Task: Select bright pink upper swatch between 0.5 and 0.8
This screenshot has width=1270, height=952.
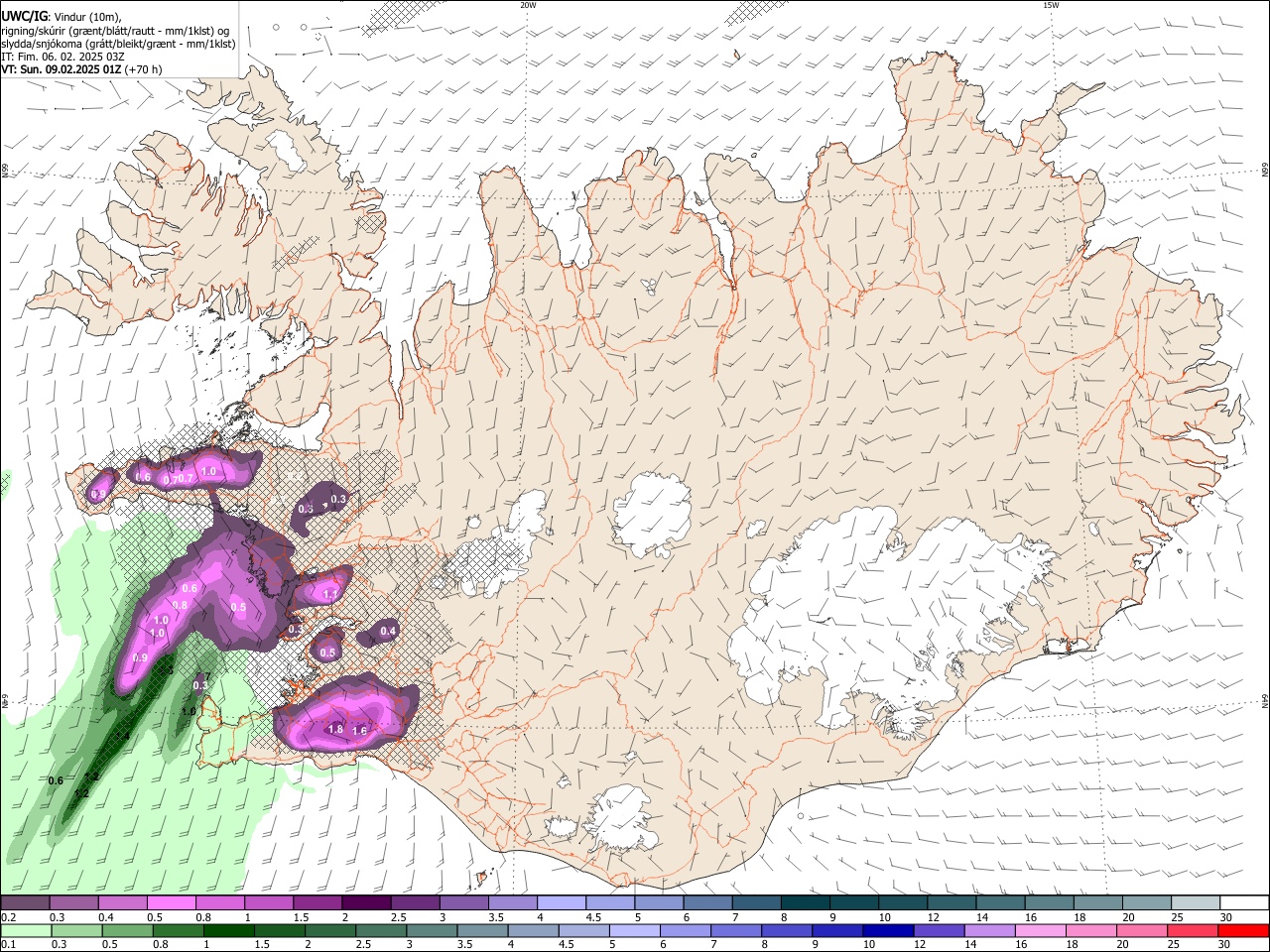Action: (x=171, y=903)
